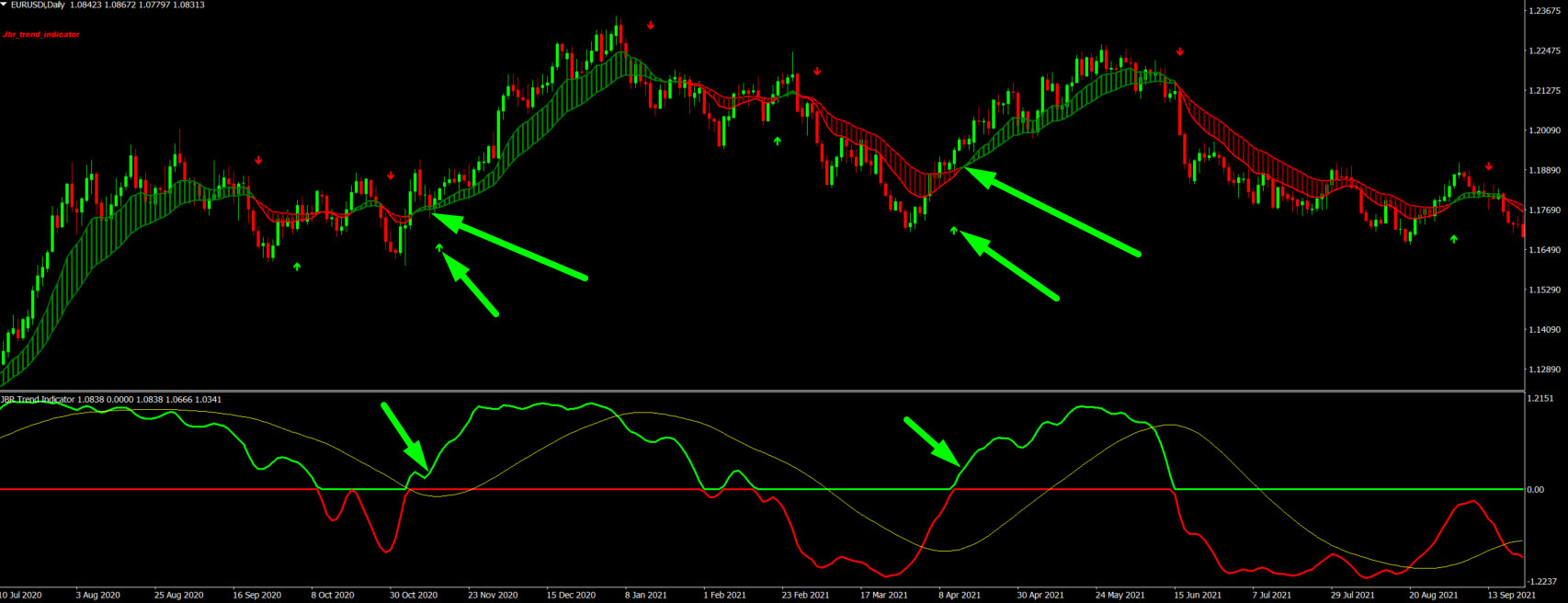1568x603 pixels.
Task: Click the 1.12890 price level
Action: (x=1544, y=370)
